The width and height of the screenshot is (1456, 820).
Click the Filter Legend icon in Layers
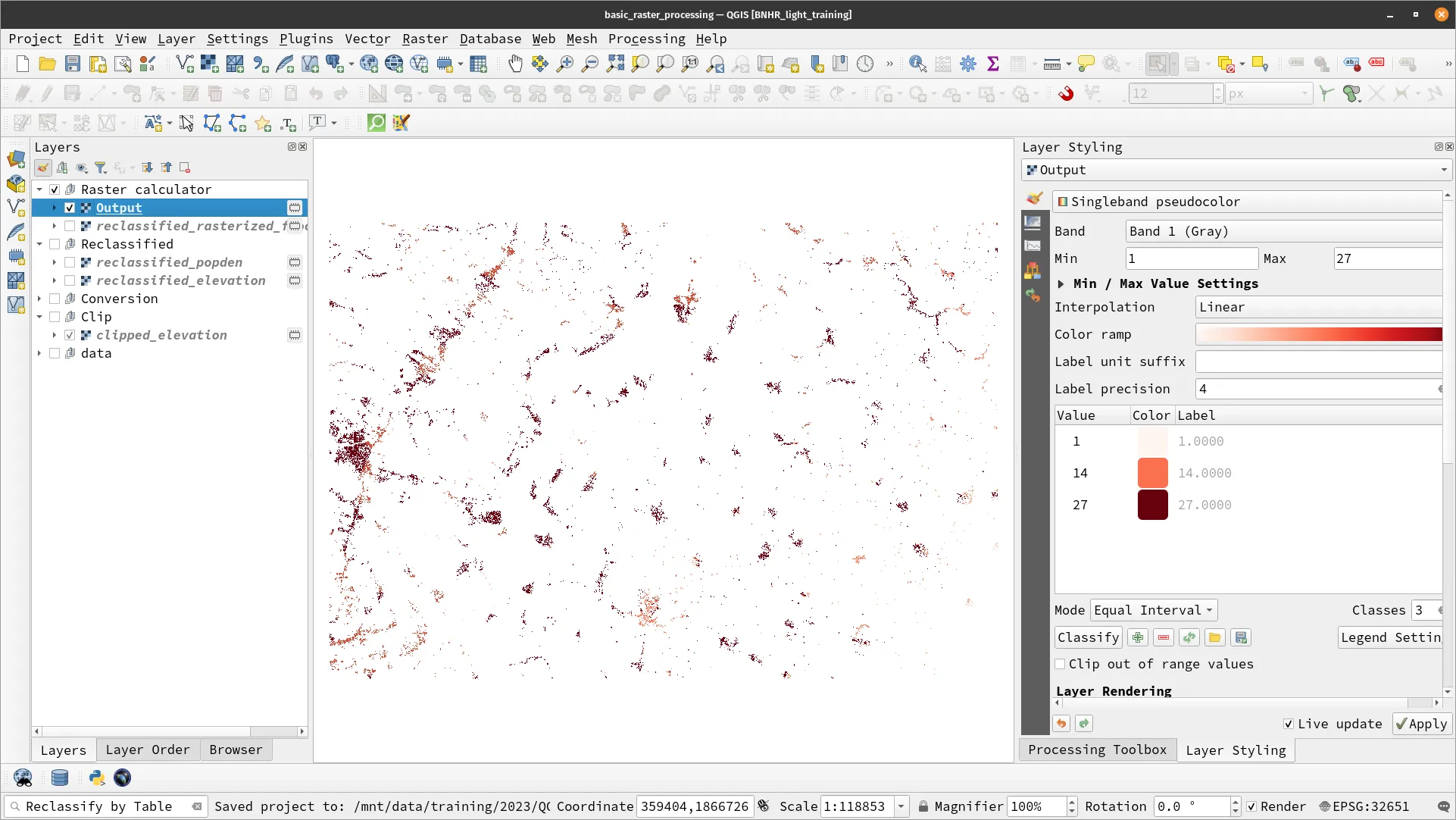pyautogui.click(x=101, y=167)
